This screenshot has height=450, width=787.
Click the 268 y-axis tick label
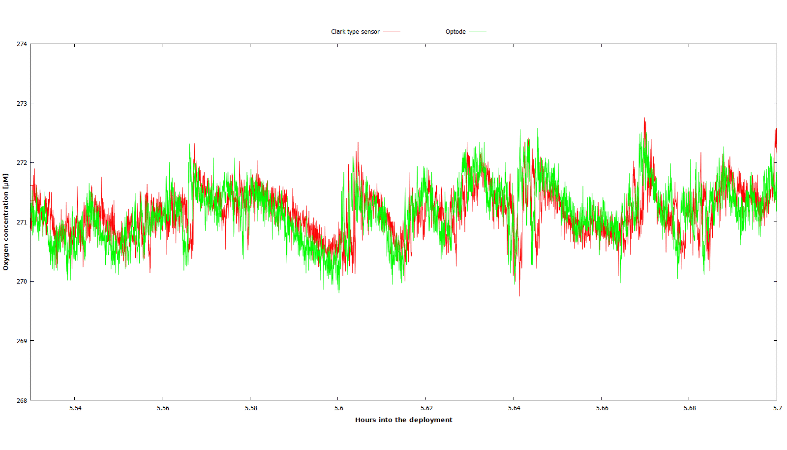pyautogui.click(x=21, y=400)
